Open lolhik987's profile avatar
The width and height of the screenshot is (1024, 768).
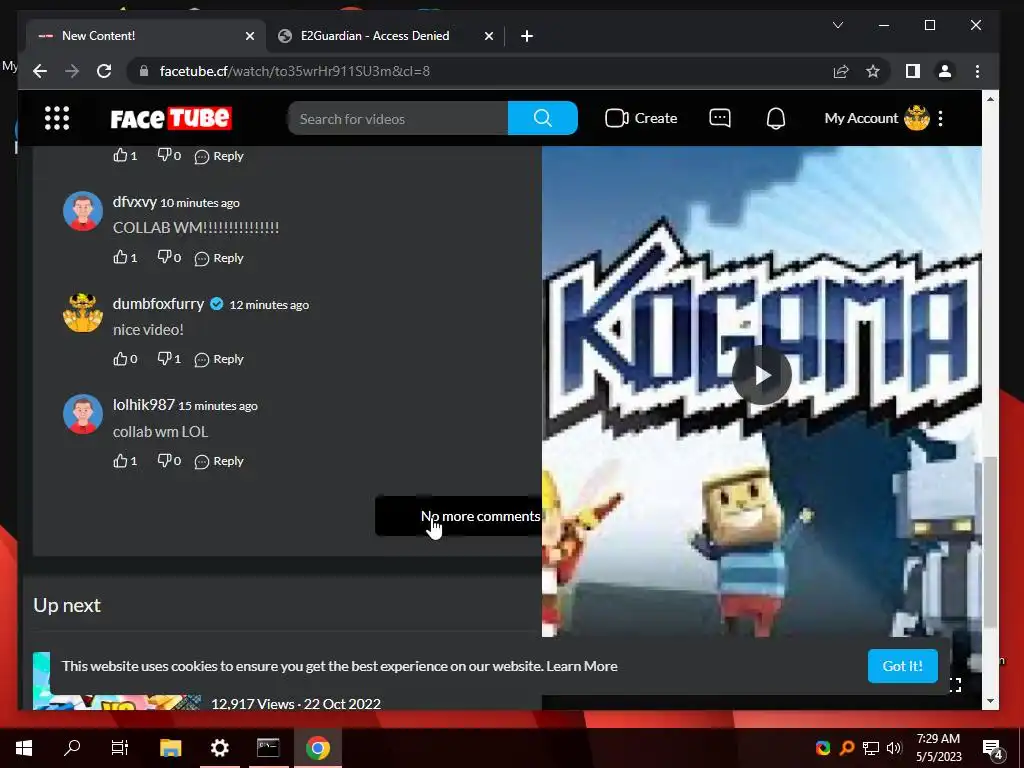click(82, 414)
